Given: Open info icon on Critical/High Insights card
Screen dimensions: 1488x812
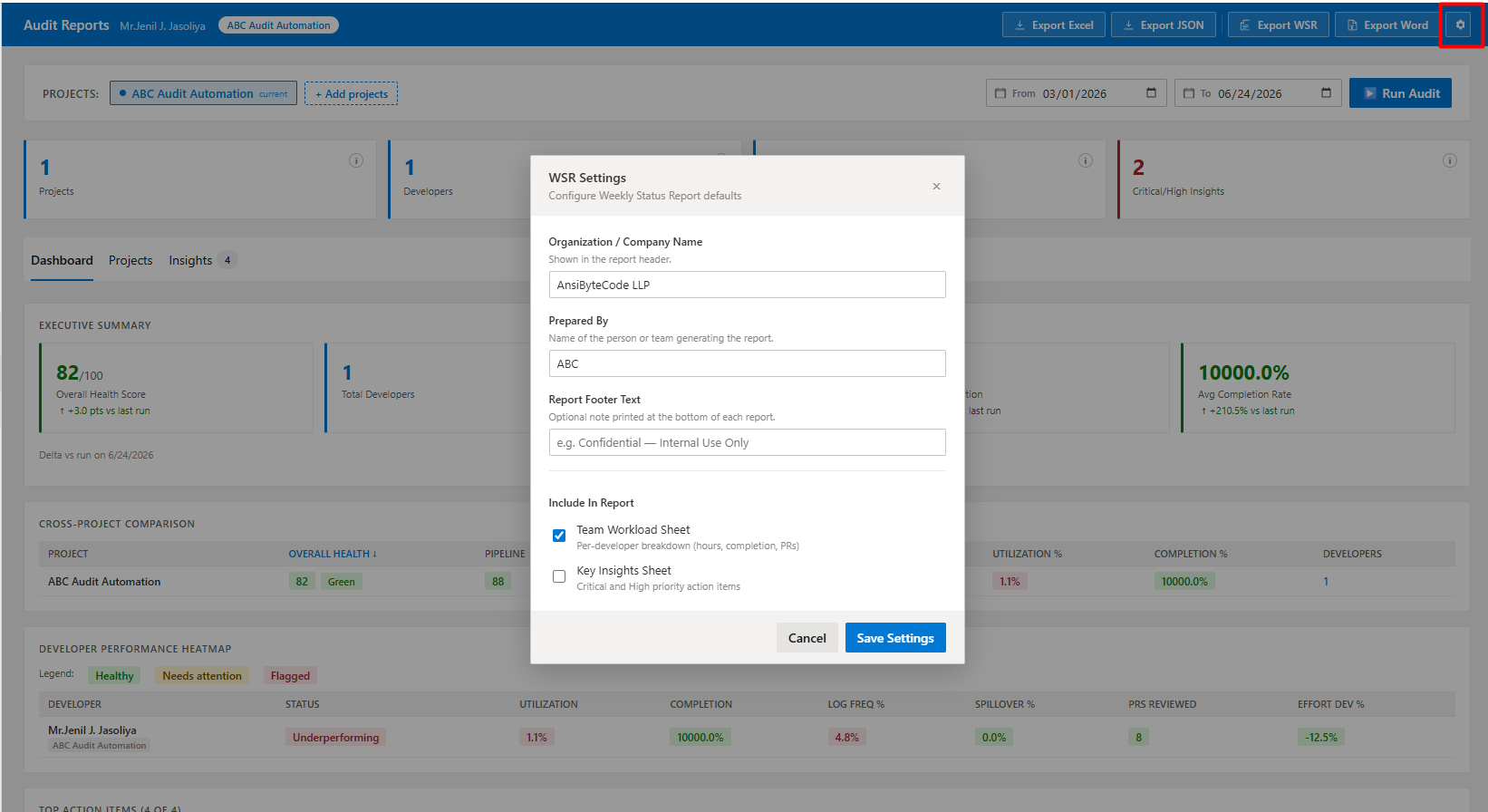Looking at the screenshot, I should [1450, 160].
